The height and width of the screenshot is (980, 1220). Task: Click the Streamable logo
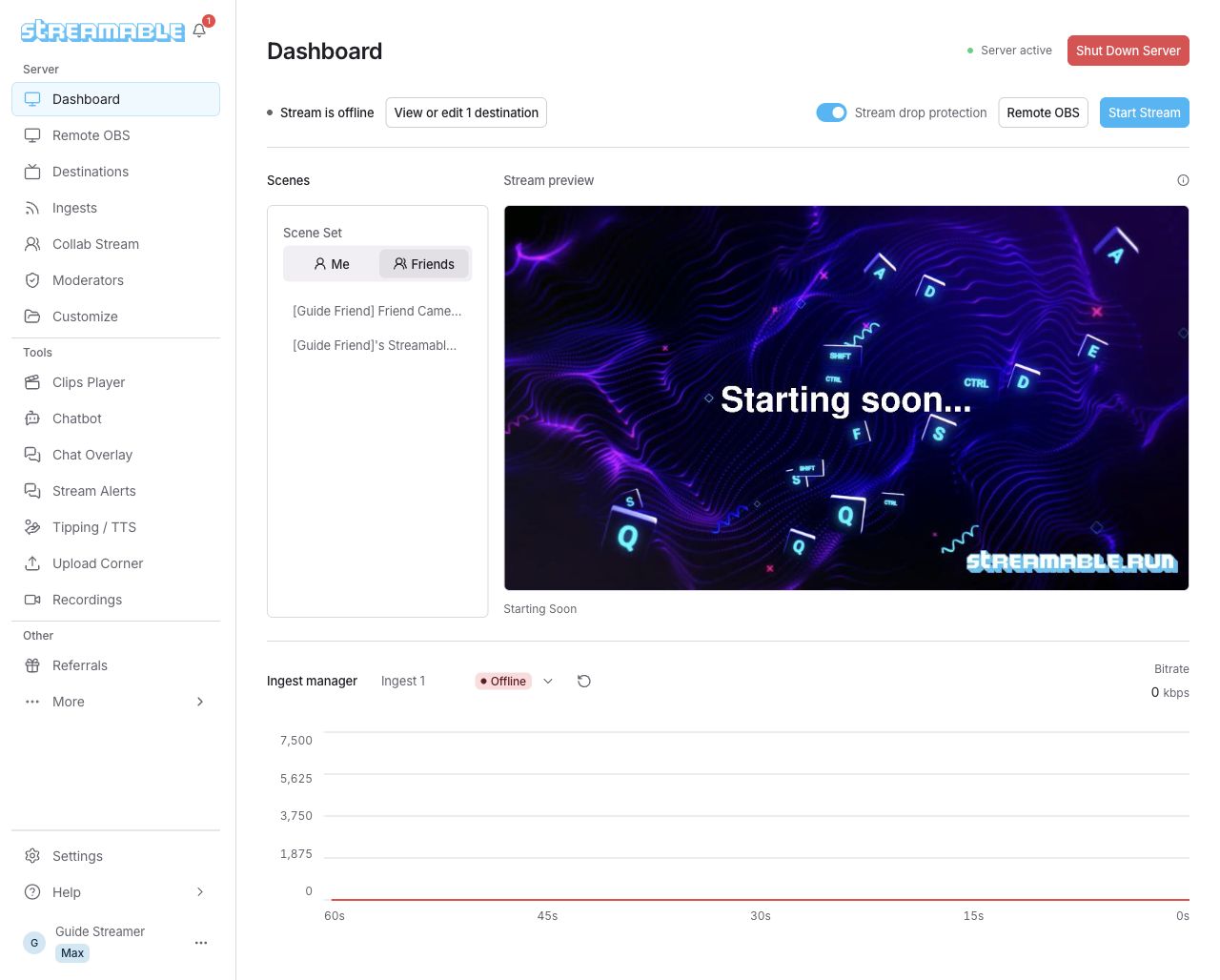(103, 31)
